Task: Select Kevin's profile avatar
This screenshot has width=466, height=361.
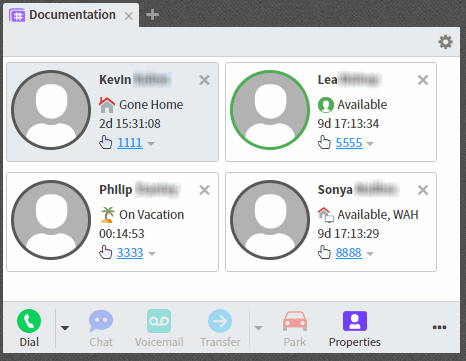Action: [51, 110]
